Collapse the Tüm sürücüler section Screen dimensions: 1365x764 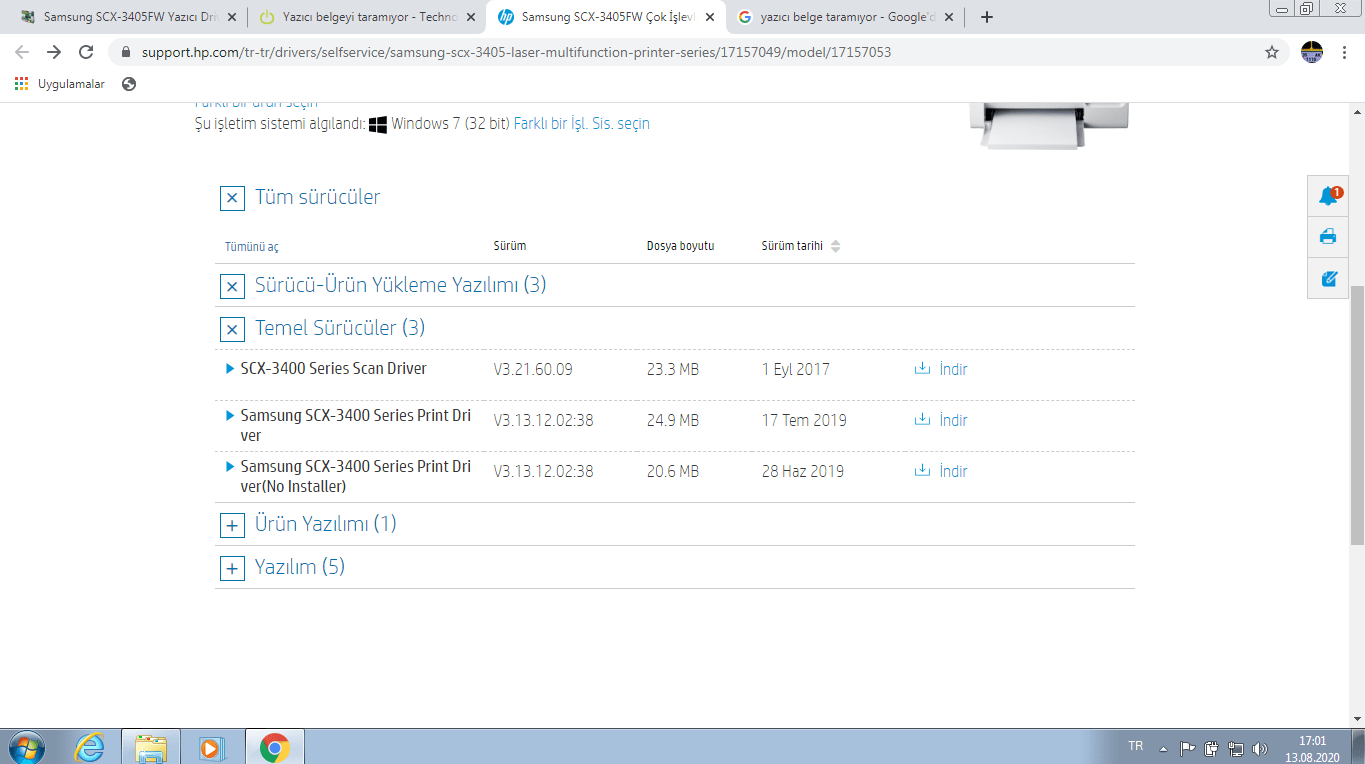232,198
